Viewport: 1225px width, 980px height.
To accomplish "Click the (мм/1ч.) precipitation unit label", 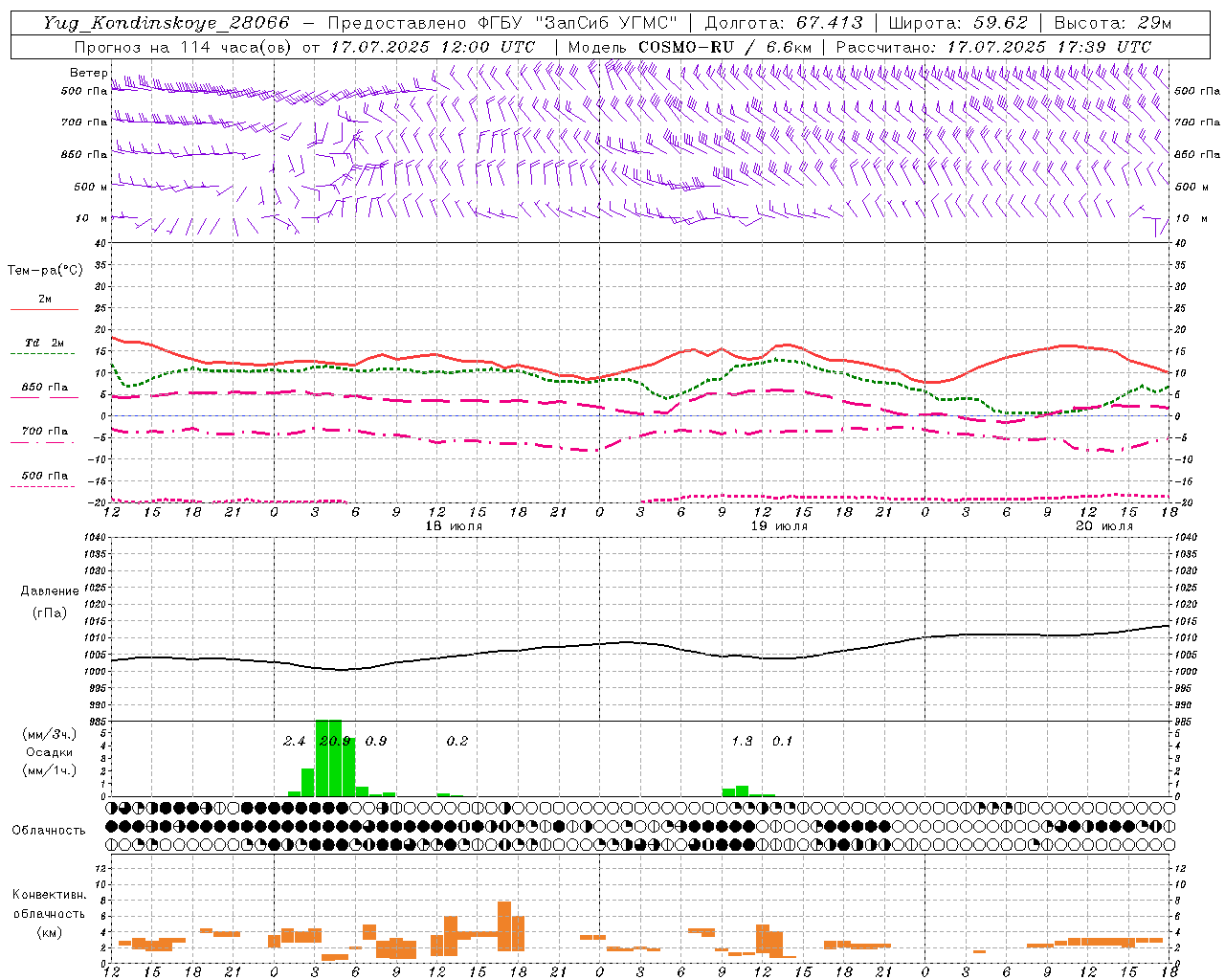I will point(50,770).
